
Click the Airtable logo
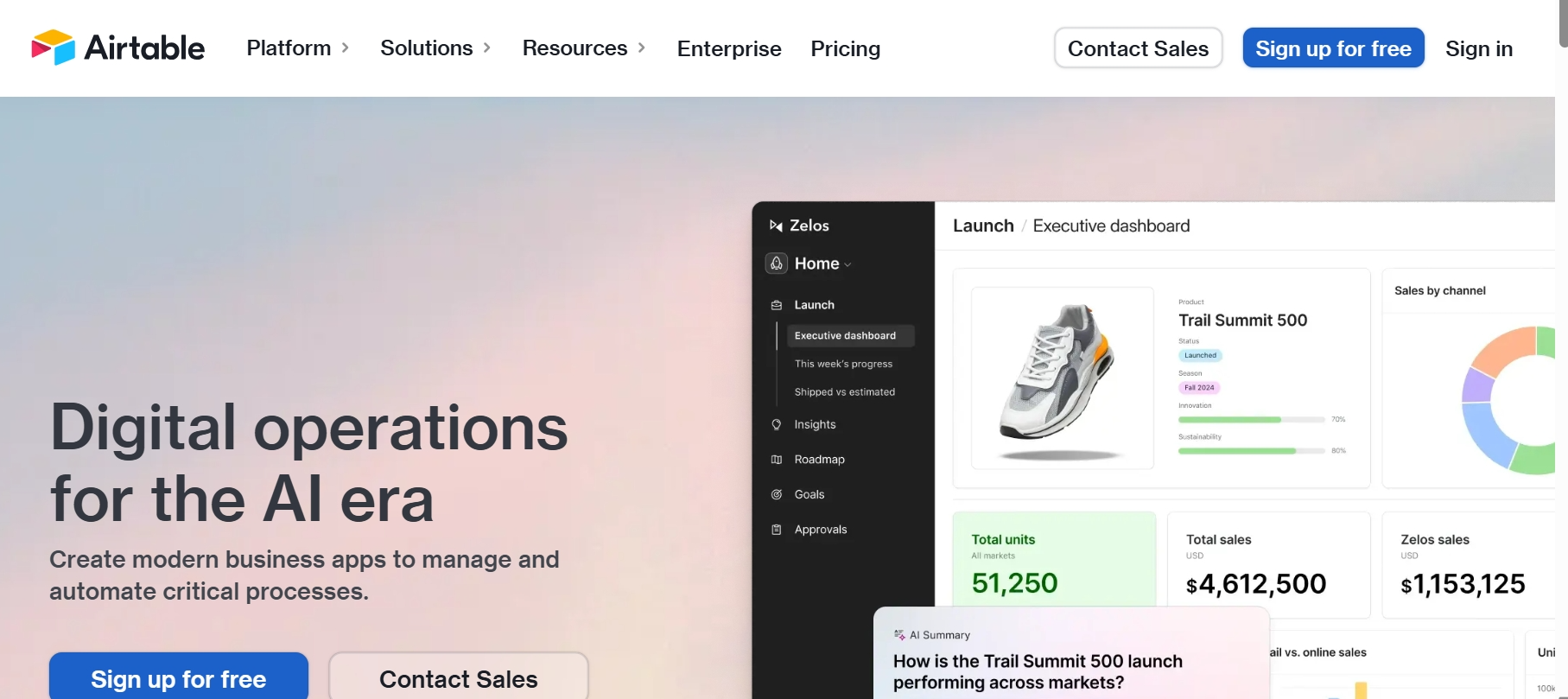117,48
